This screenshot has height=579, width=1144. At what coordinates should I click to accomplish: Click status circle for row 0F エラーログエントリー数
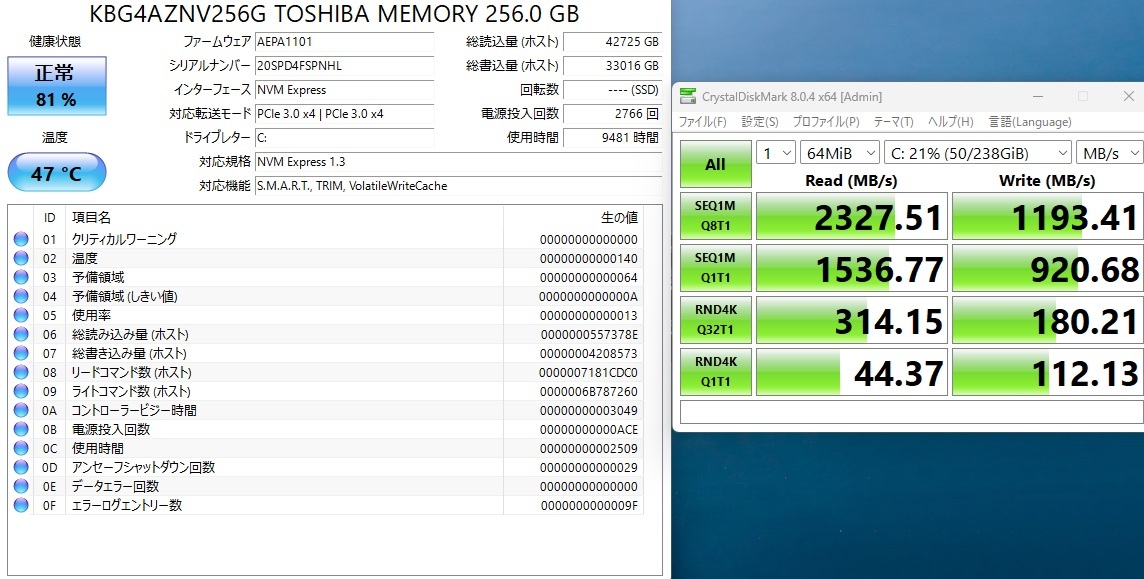click(20, 504)
